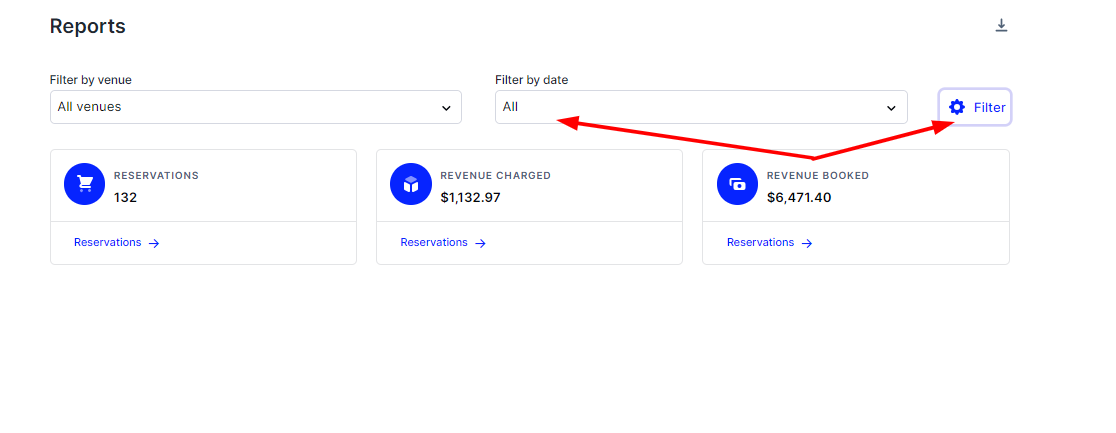
Task: Open the Filter by venue dropdown
Action: click(x=256, y=107)
